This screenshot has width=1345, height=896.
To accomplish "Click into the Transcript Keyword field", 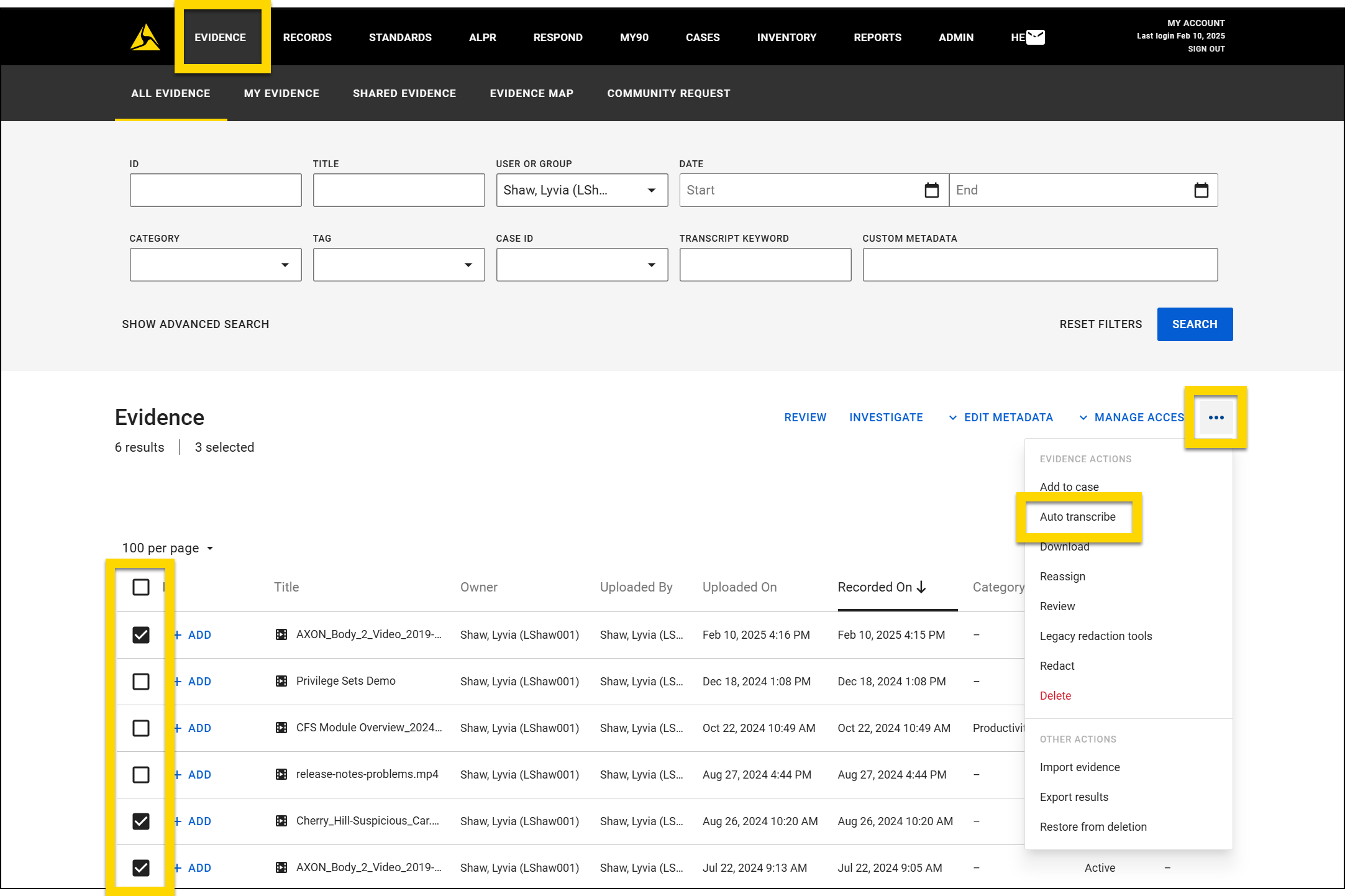I will [765, 265].
